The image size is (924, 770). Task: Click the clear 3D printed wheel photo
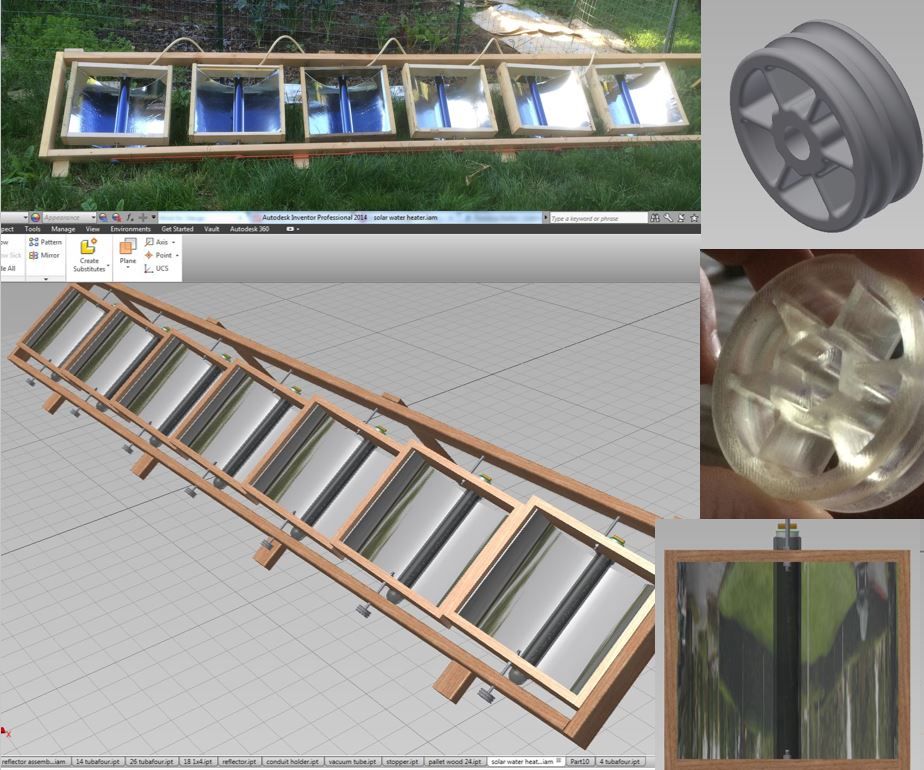[812, 384]
